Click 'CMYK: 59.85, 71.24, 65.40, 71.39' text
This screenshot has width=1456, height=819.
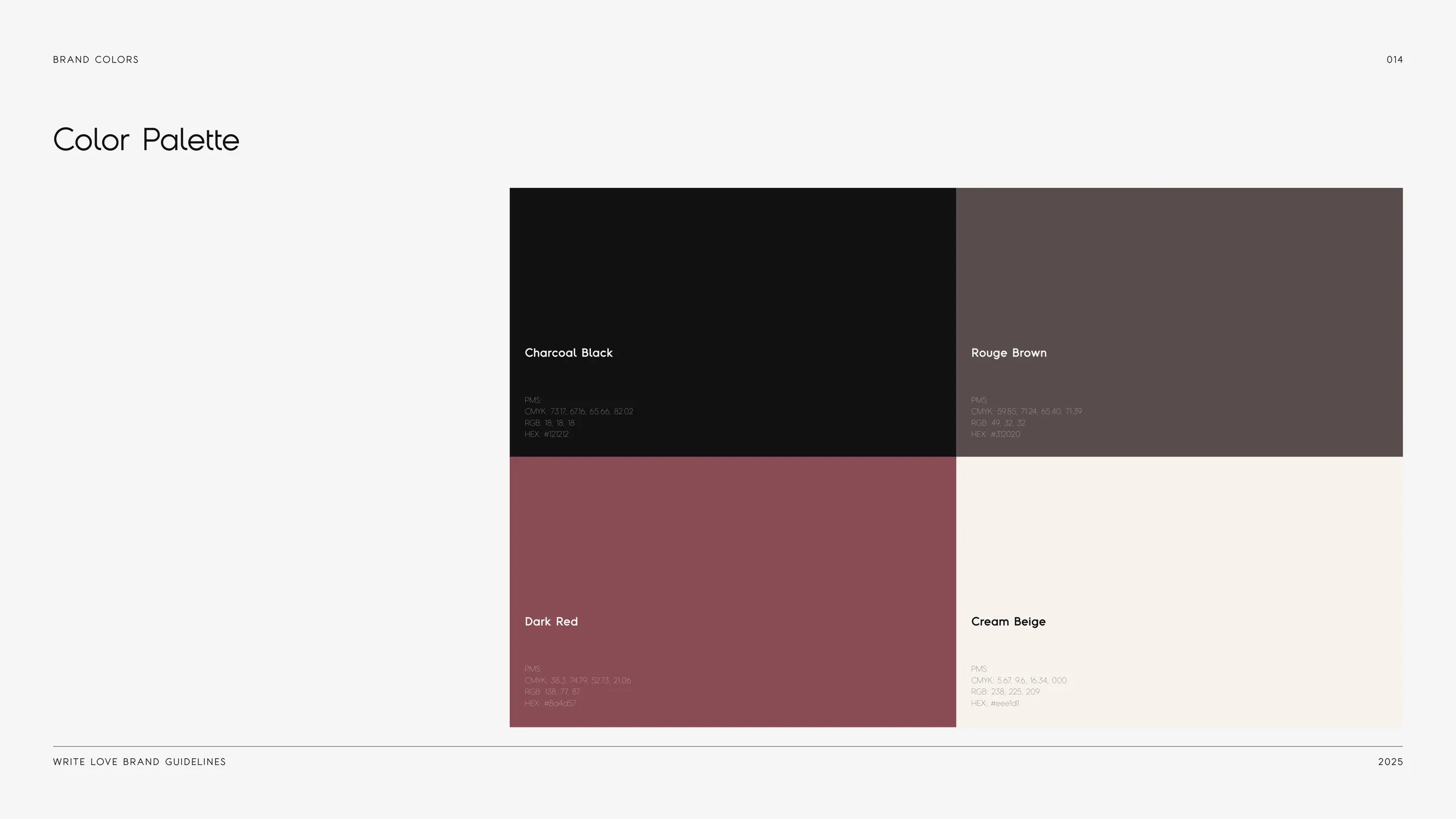pos(1027,412)
